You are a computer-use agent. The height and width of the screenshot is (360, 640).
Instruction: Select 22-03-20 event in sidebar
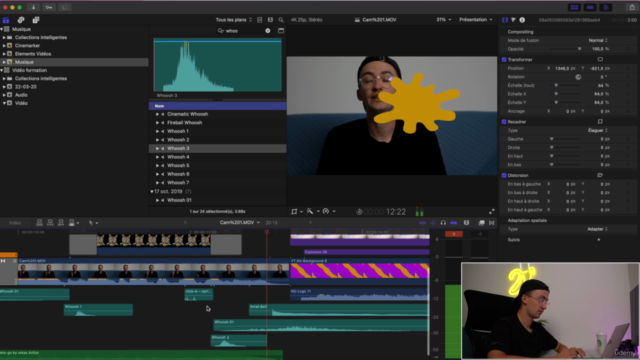(26, 87)
